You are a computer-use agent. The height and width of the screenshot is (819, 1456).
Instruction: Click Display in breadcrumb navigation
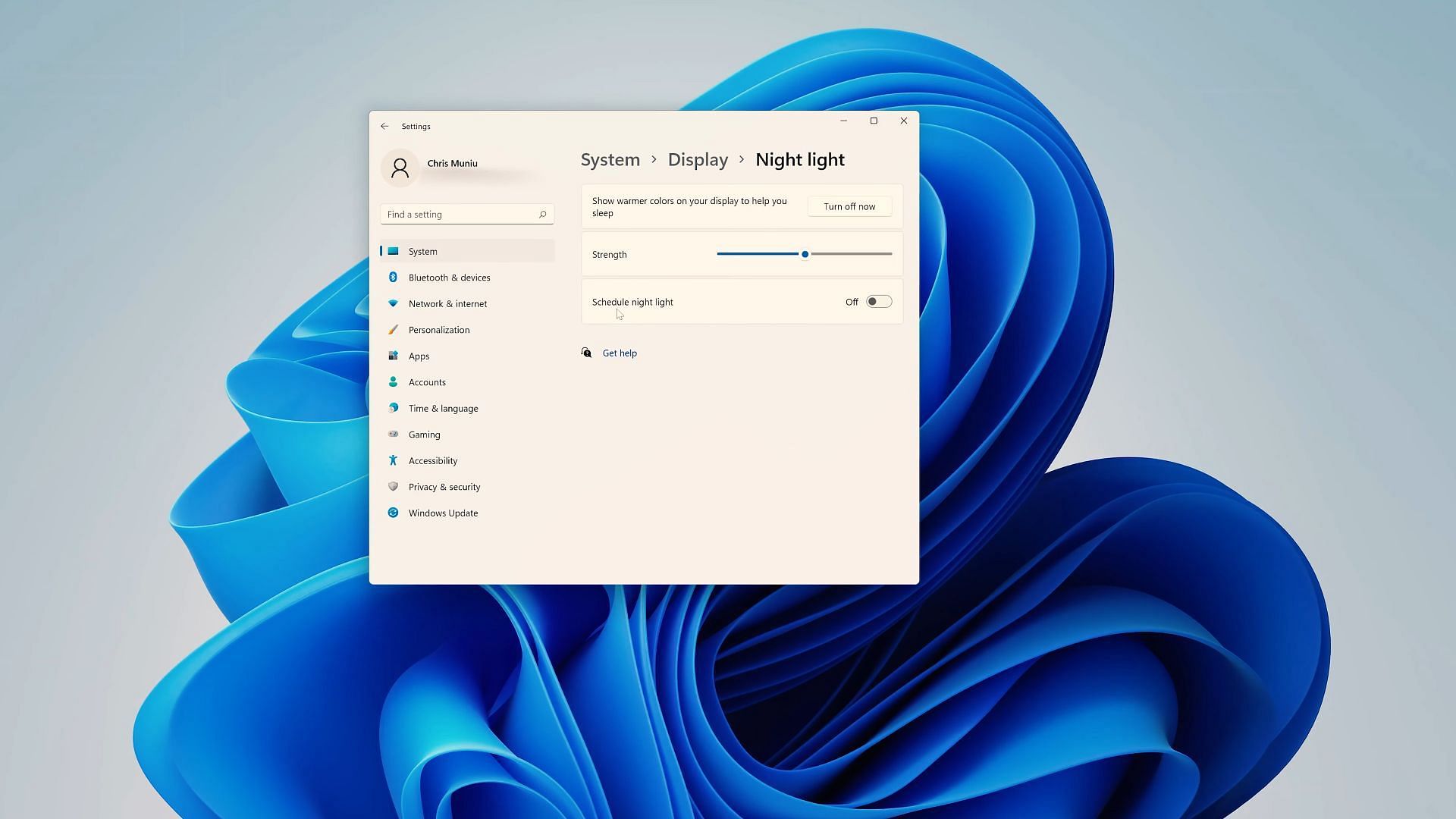click(698, 159)
